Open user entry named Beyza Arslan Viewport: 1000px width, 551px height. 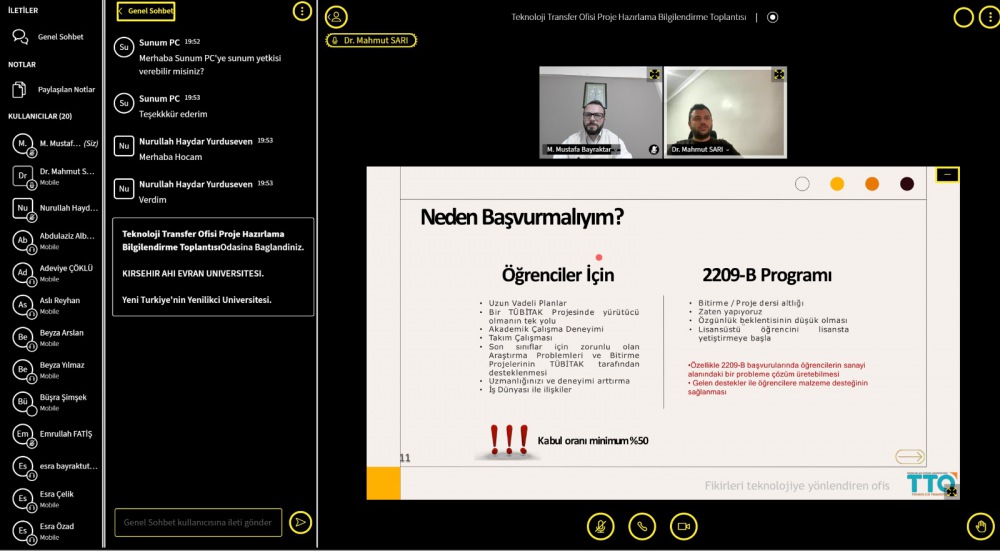pyautogui.click(x=54, y=337)
